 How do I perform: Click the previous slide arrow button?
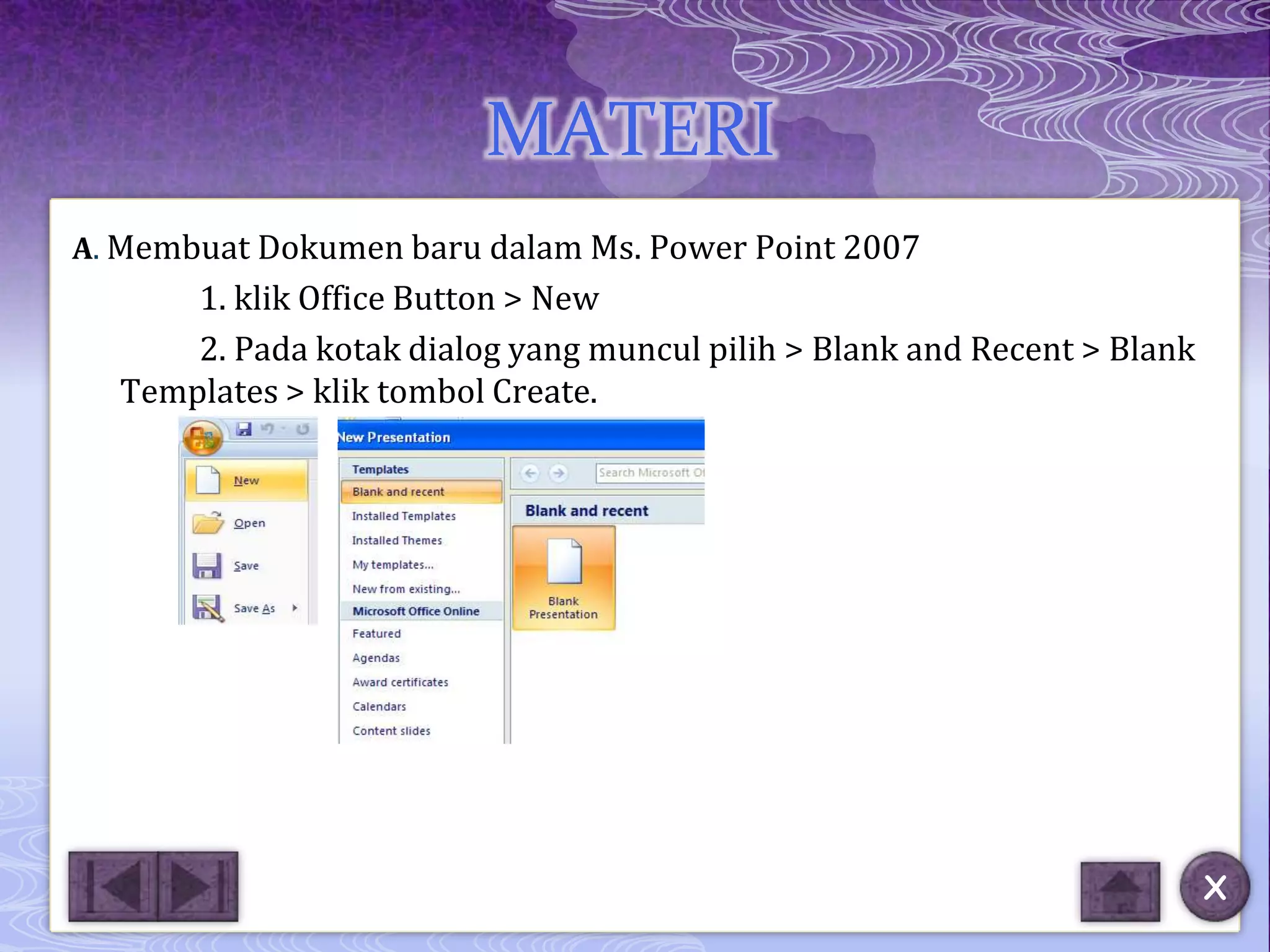point(113,886)
